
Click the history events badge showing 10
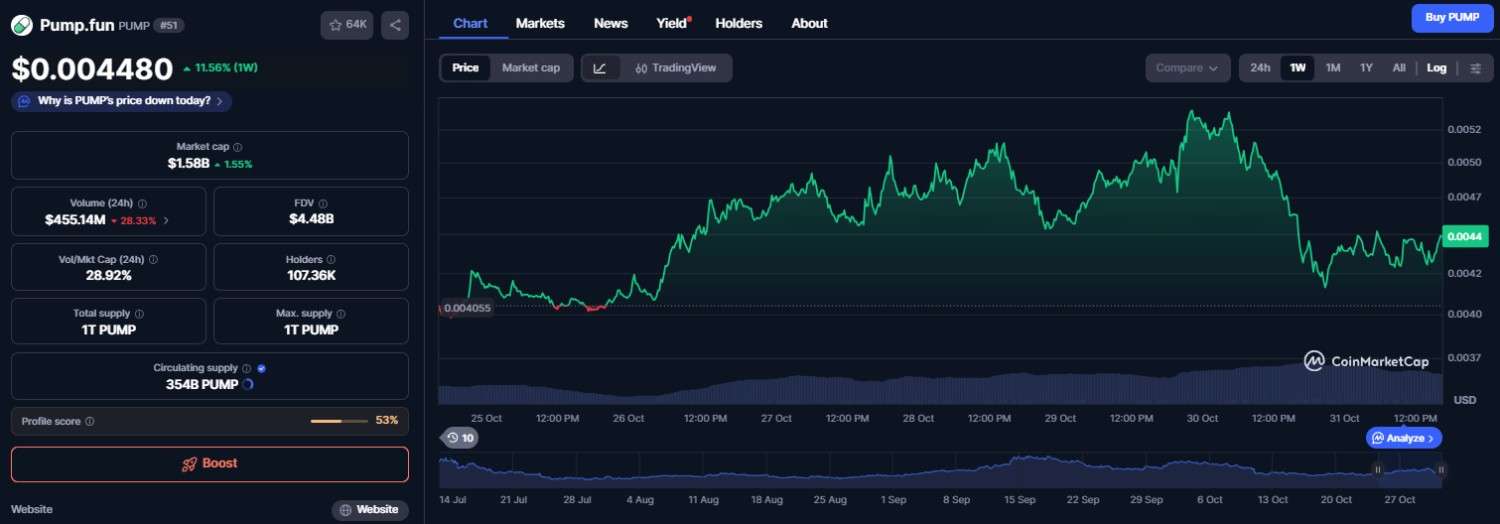460,438
